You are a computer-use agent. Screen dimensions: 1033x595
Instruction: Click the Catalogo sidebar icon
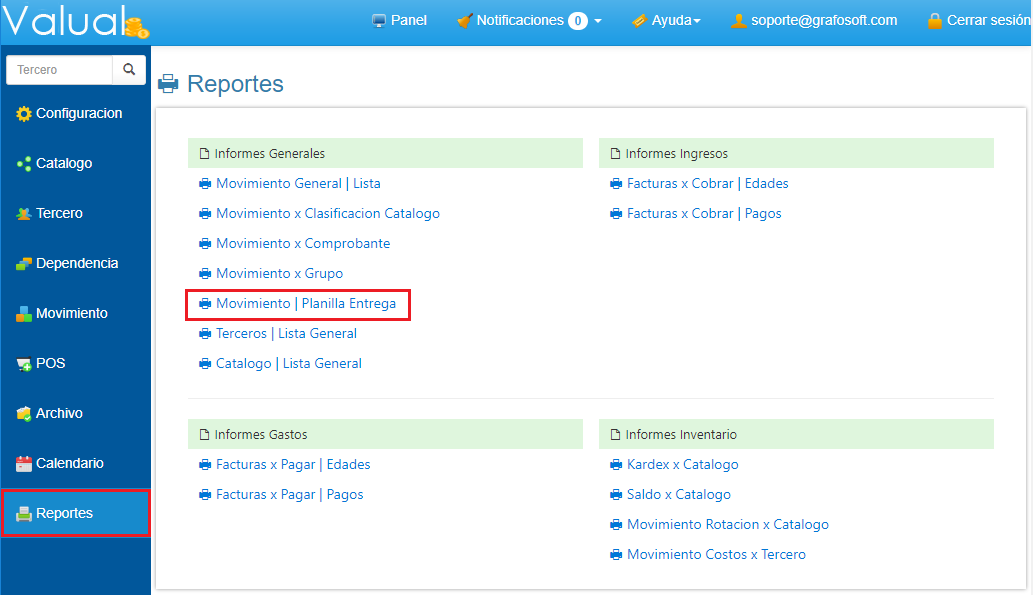[24, 164]
